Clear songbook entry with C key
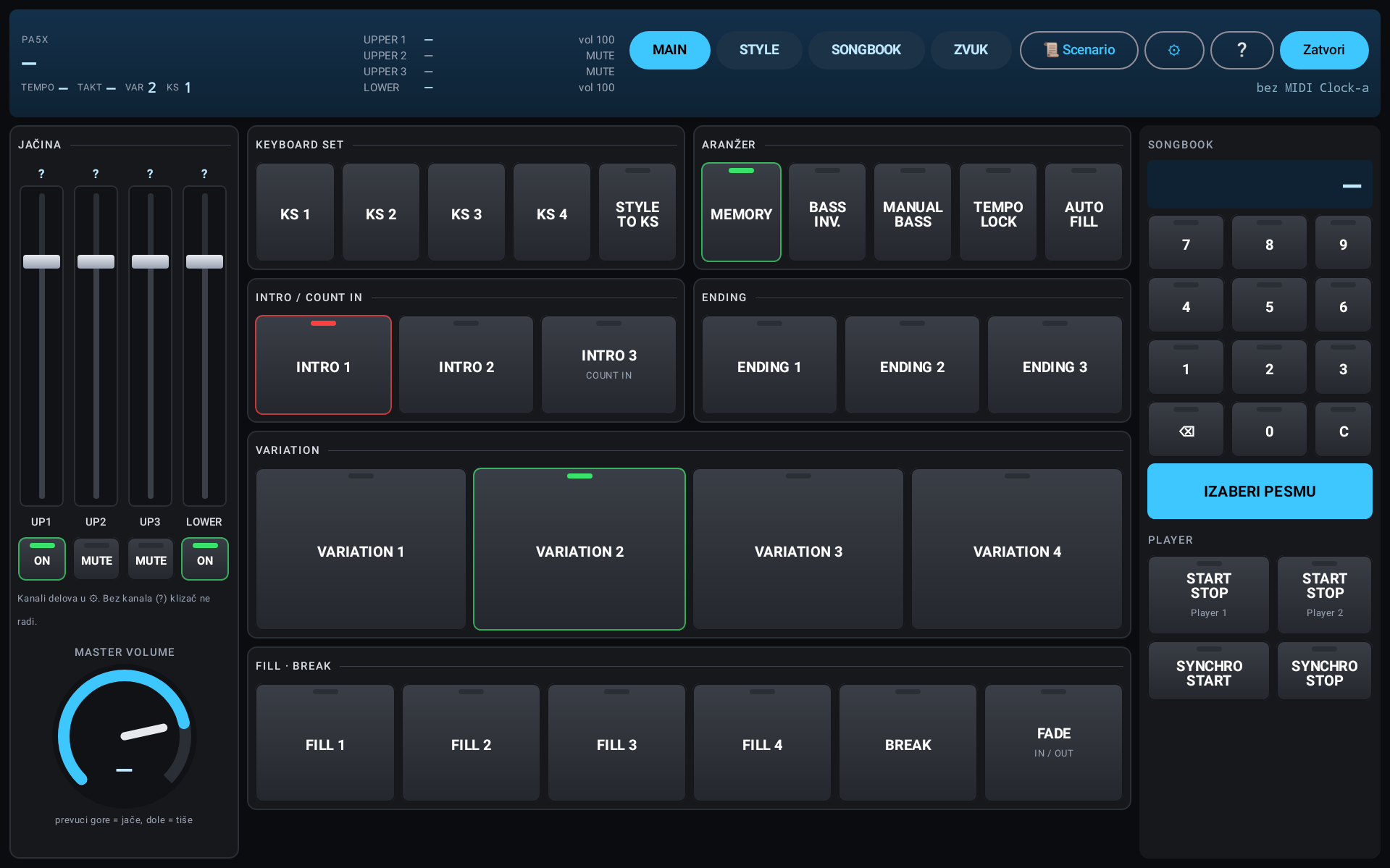 pos(1343,429)
